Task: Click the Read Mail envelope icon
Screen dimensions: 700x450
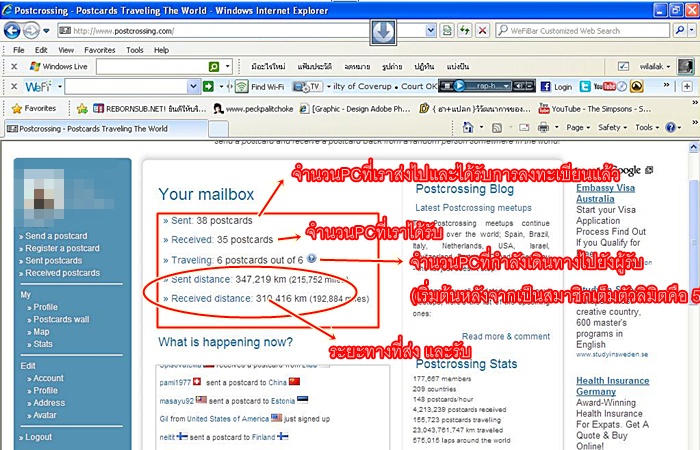Action: 524,128
